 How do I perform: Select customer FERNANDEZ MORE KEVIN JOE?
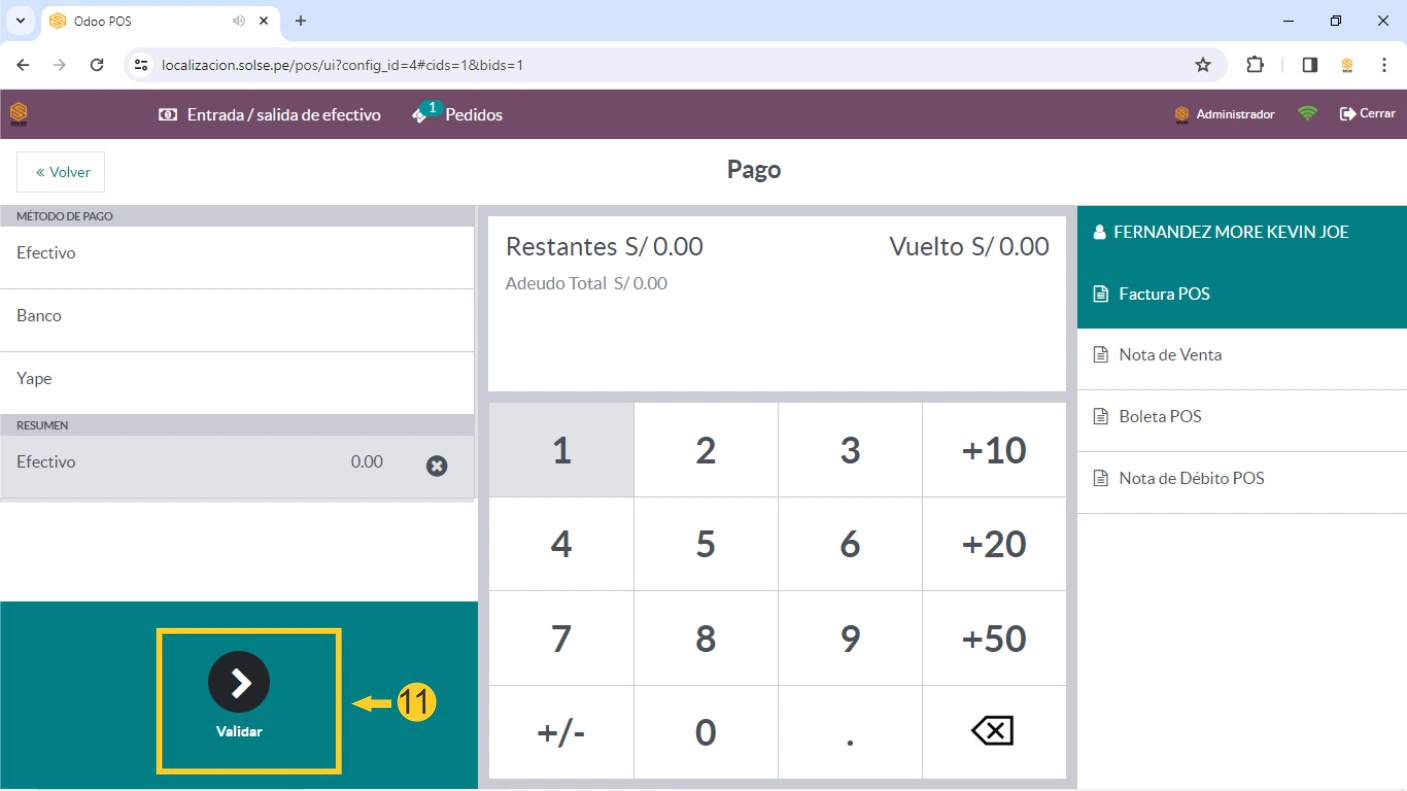1230,232
